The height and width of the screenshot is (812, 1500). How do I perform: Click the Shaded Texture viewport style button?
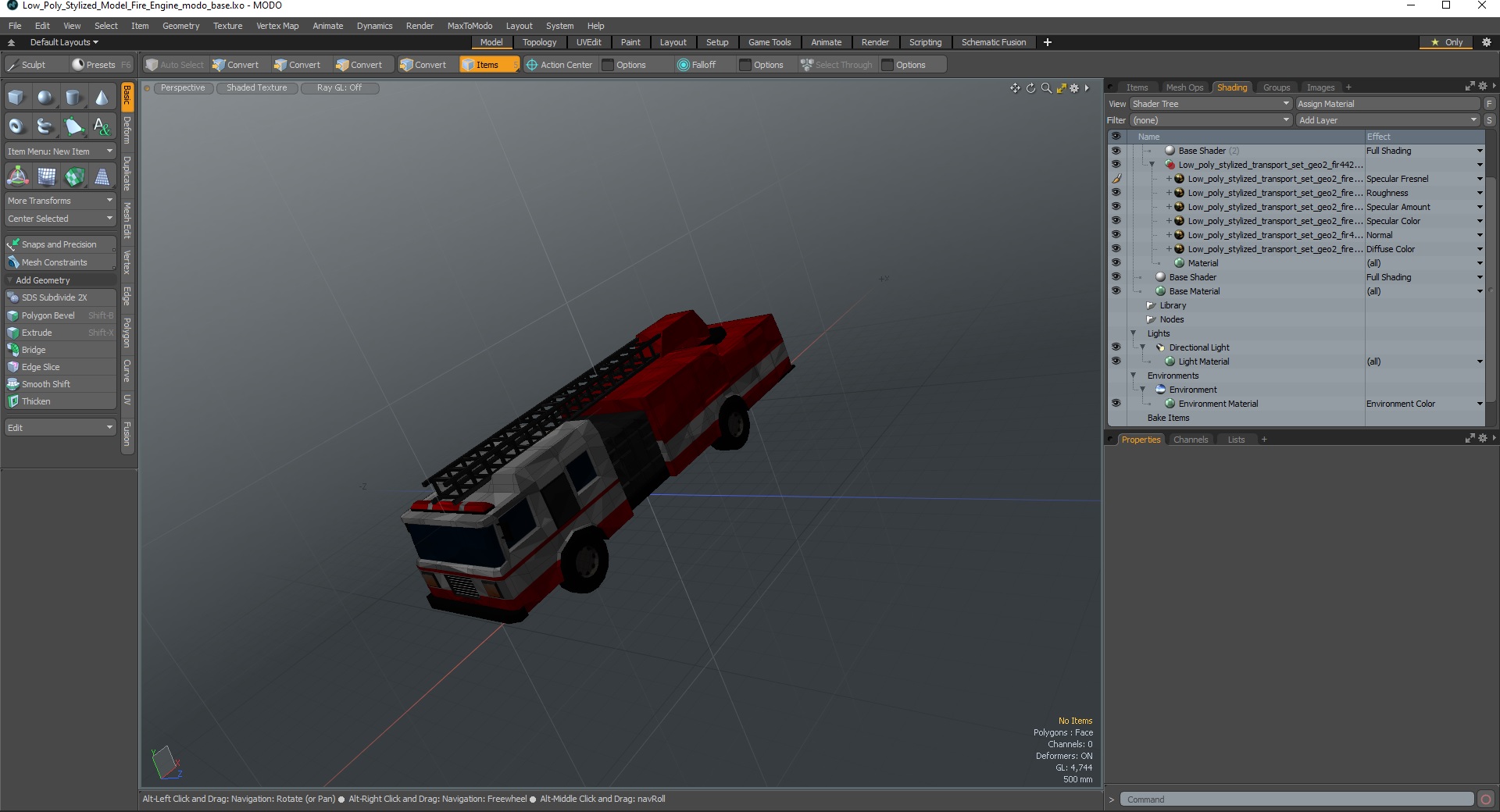pos(257,88)
